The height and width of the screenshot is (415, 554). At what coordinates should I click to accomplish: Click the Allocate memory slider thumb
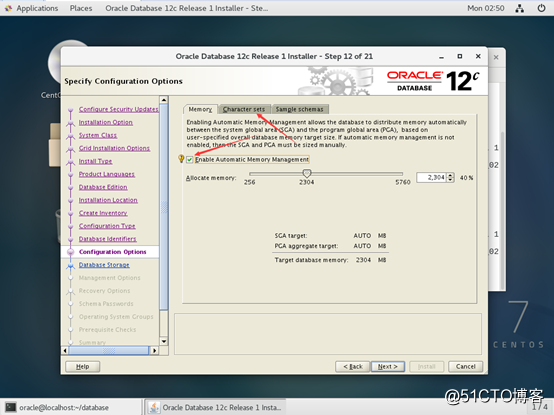[307, 173]
